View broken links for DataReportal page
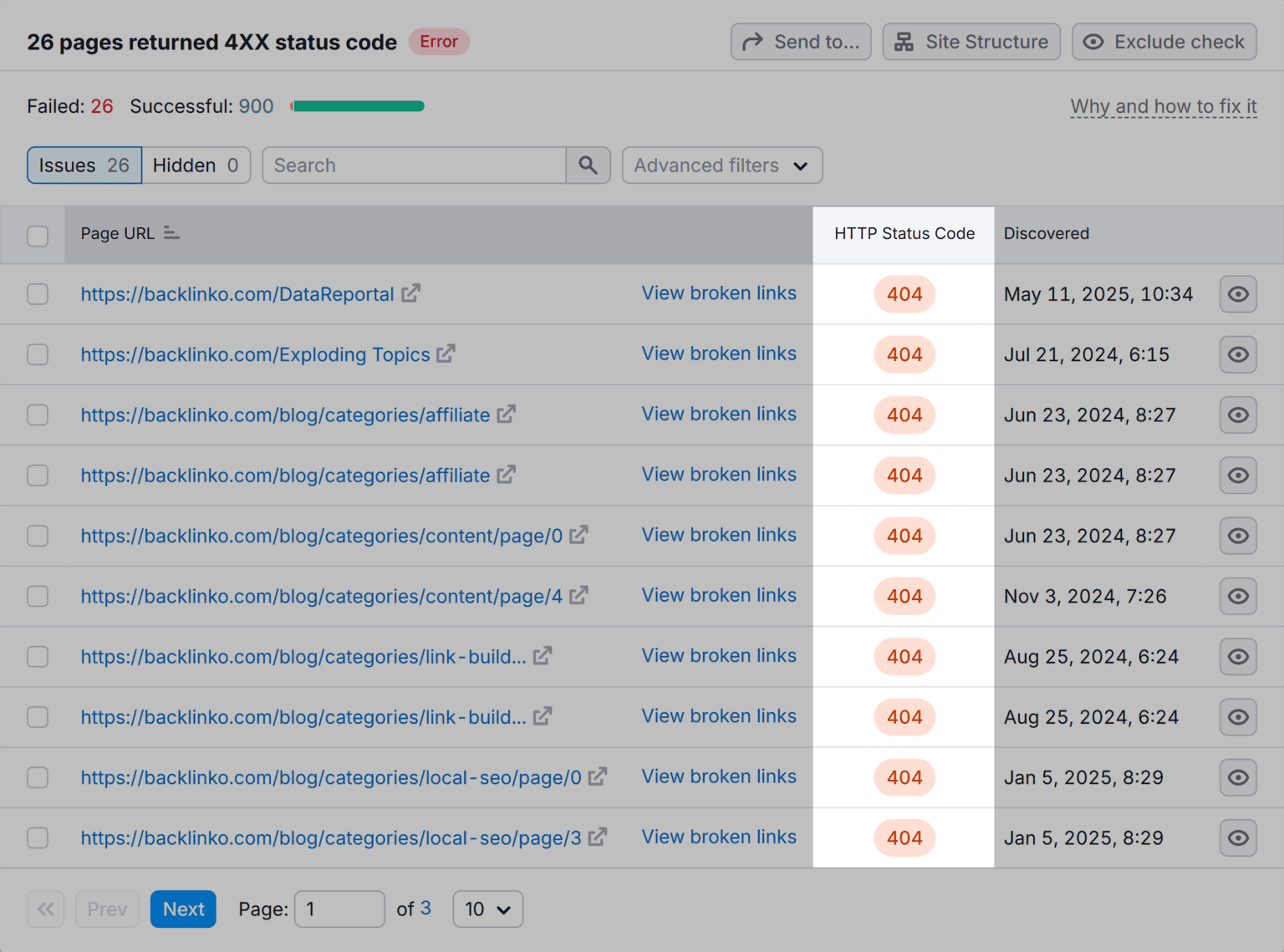The height and width of the screenshot is (952, 1284). pyautogui.click(x=719, y=293)
